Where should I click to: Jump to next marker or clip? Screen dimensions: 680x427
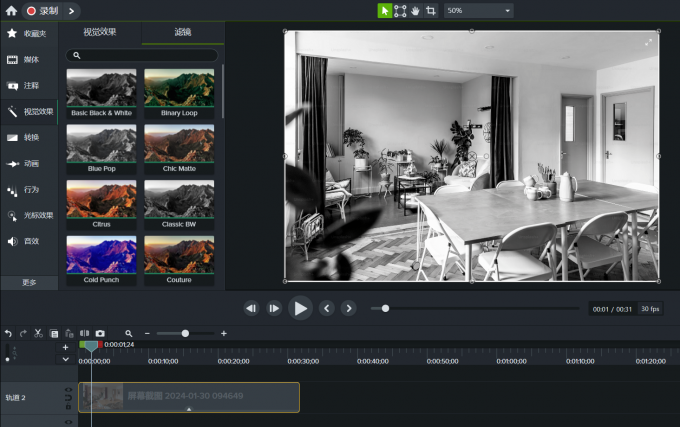349,308
